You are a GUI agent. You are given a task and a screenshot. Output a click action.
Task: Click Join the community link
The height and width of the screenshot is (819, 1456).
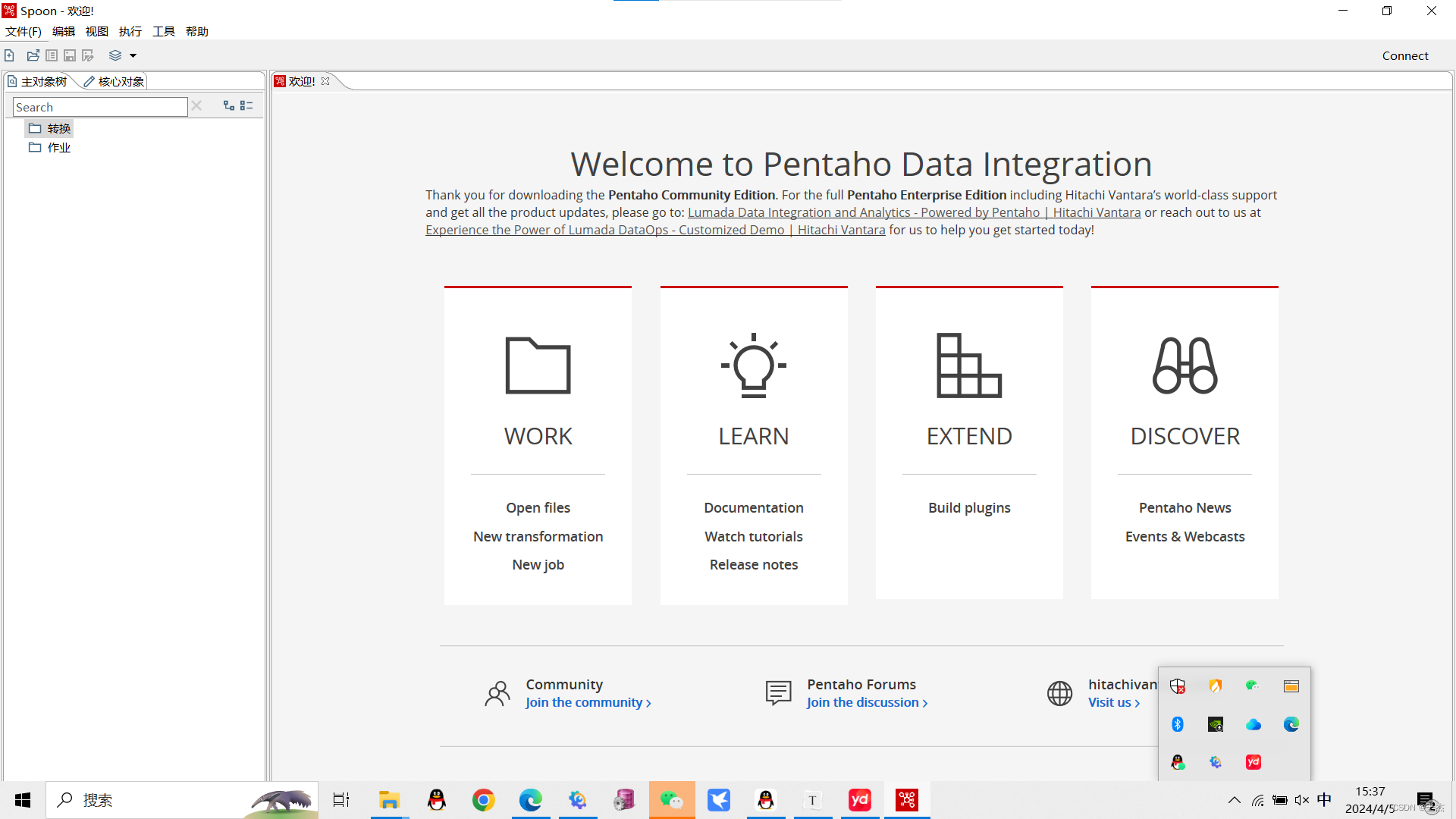pyautogui.click(x=588, y=702)
